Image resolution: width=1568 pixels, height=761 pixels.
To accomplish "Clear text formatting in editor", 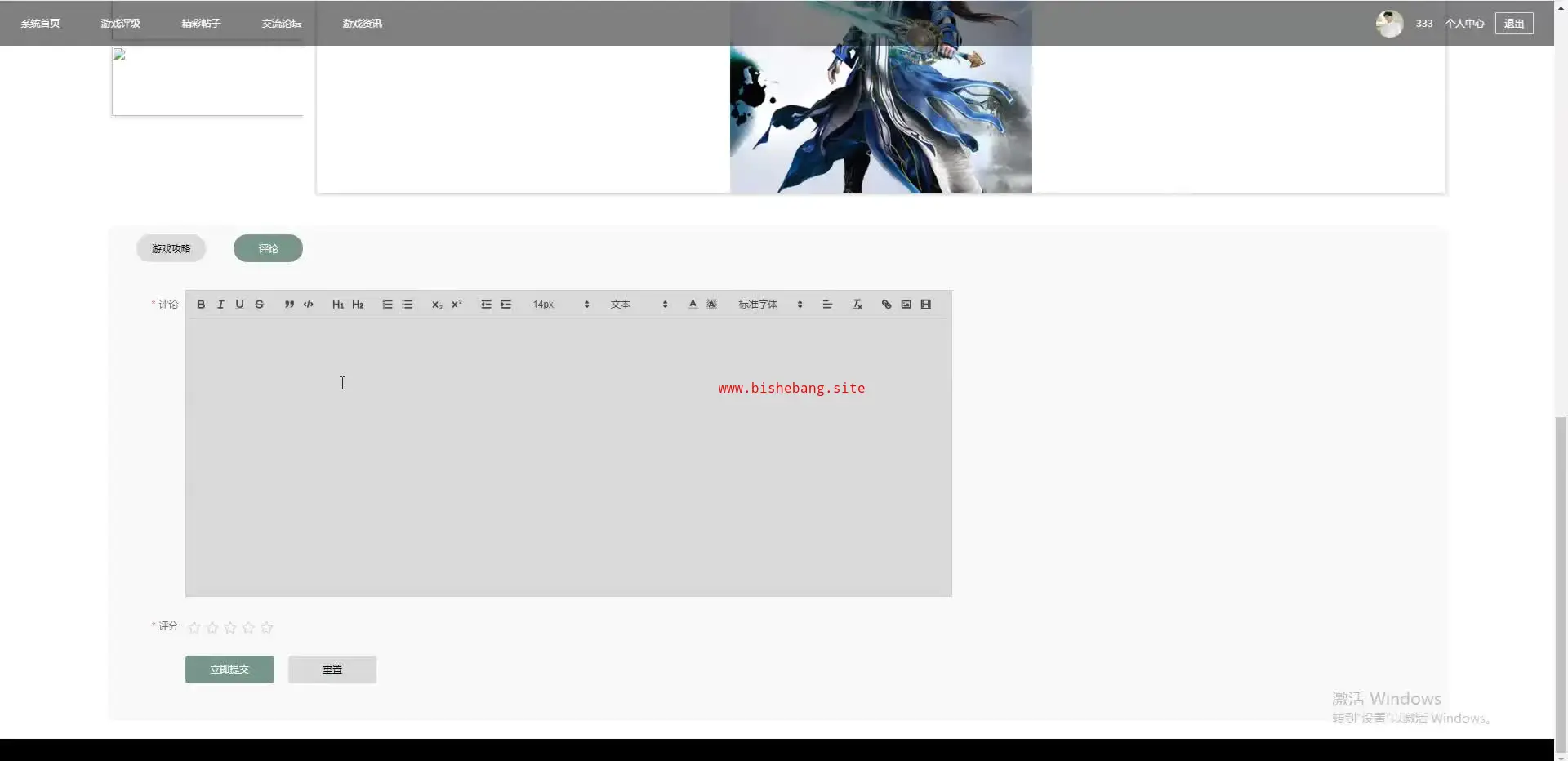I will point(857,305).
